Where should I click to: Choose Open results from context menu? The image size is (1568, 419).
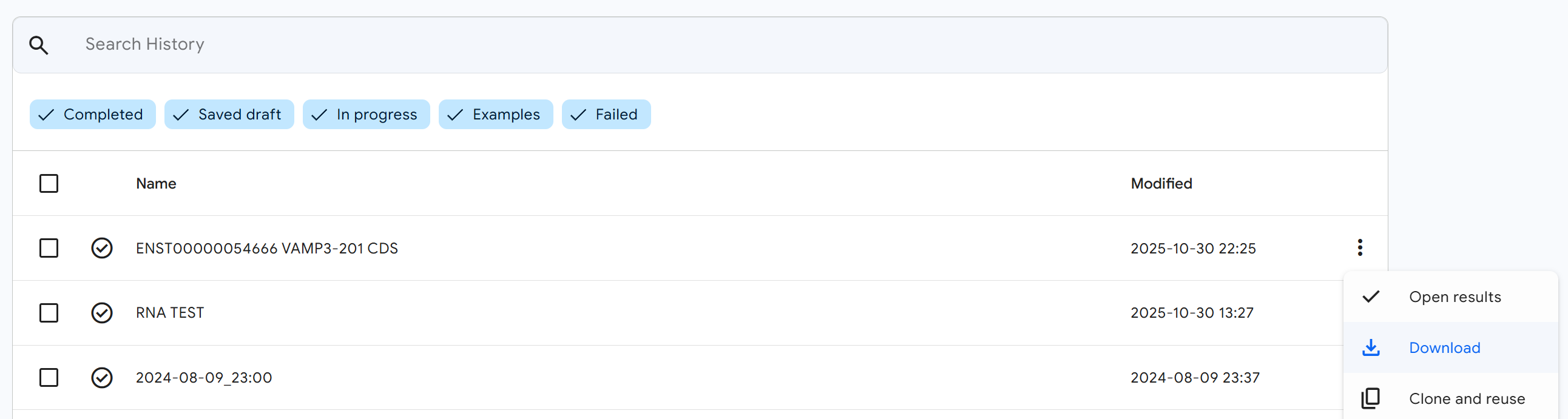point(1454,297)
